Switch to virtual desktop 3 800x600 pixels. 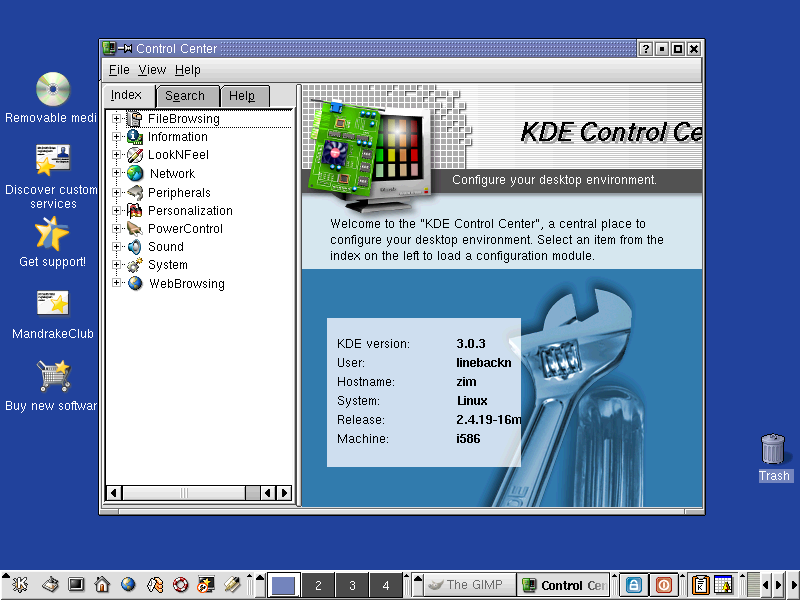click(352, 585)
